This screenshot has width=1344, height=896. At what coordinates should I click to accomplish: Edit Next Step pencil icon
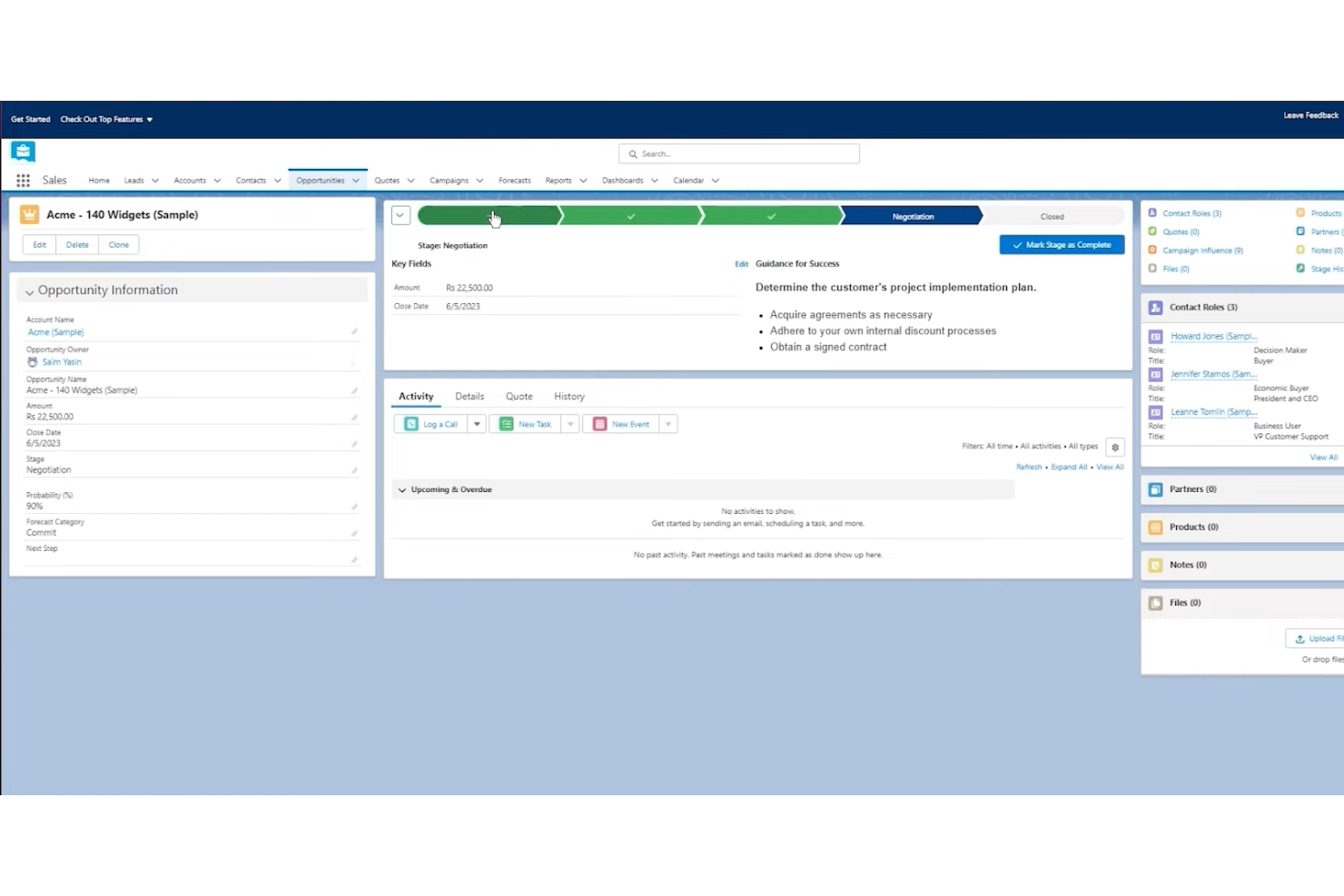click(354, 559)
